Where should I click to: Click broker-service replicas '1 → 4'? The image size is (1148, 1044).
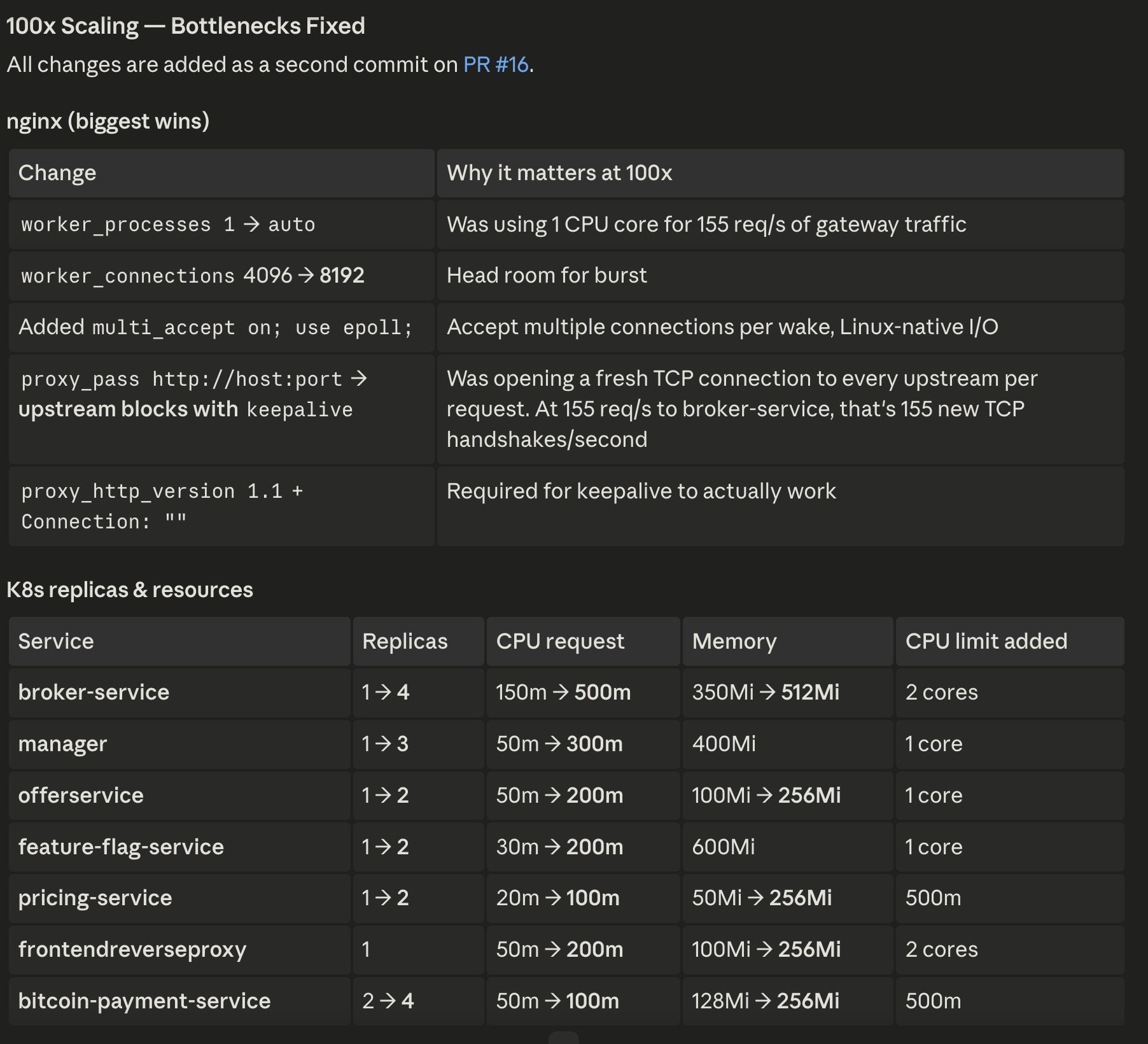(419, 693)
